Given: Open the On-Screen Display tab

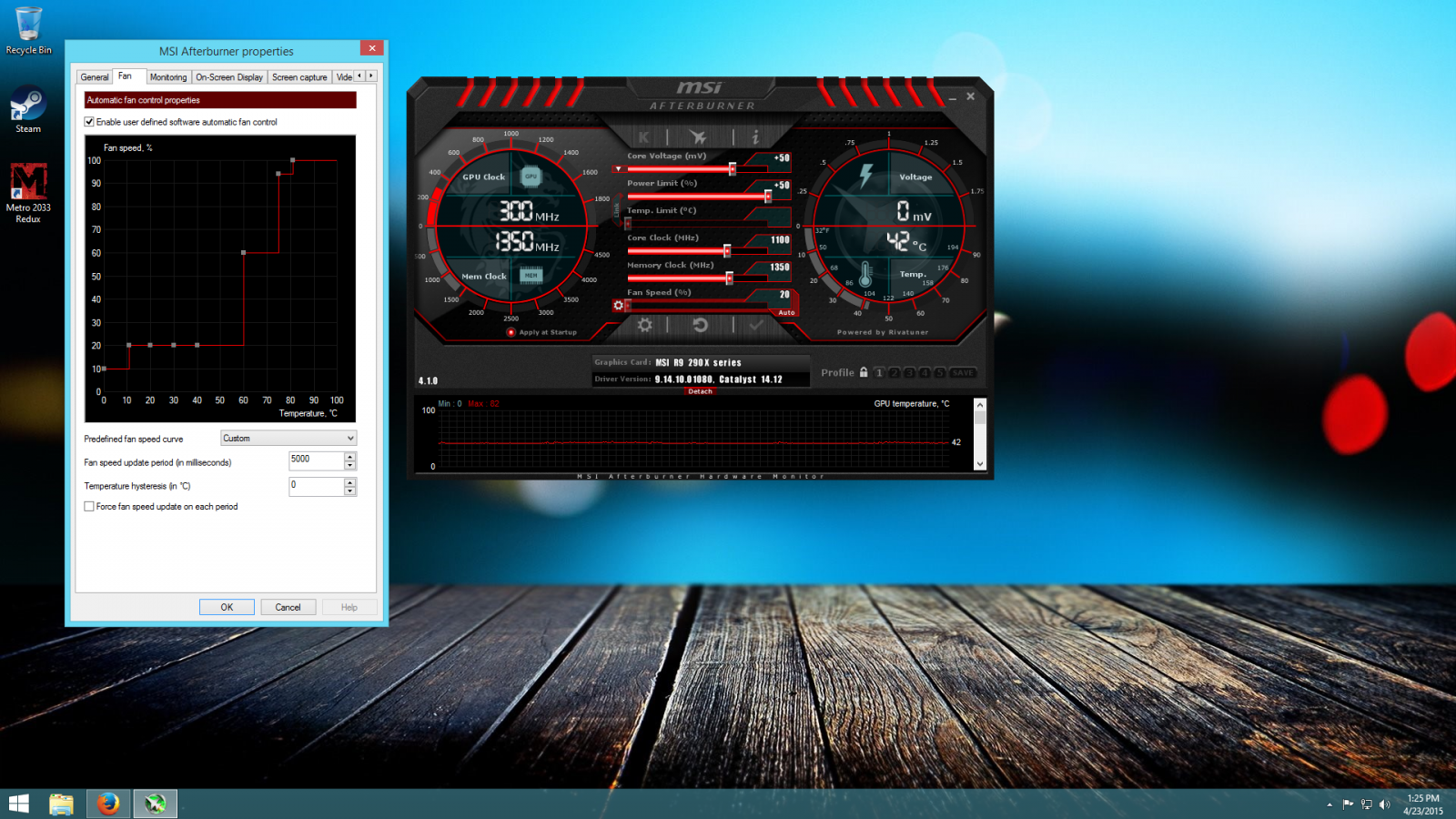Looking at the screenshot, I should pos(229,77).
